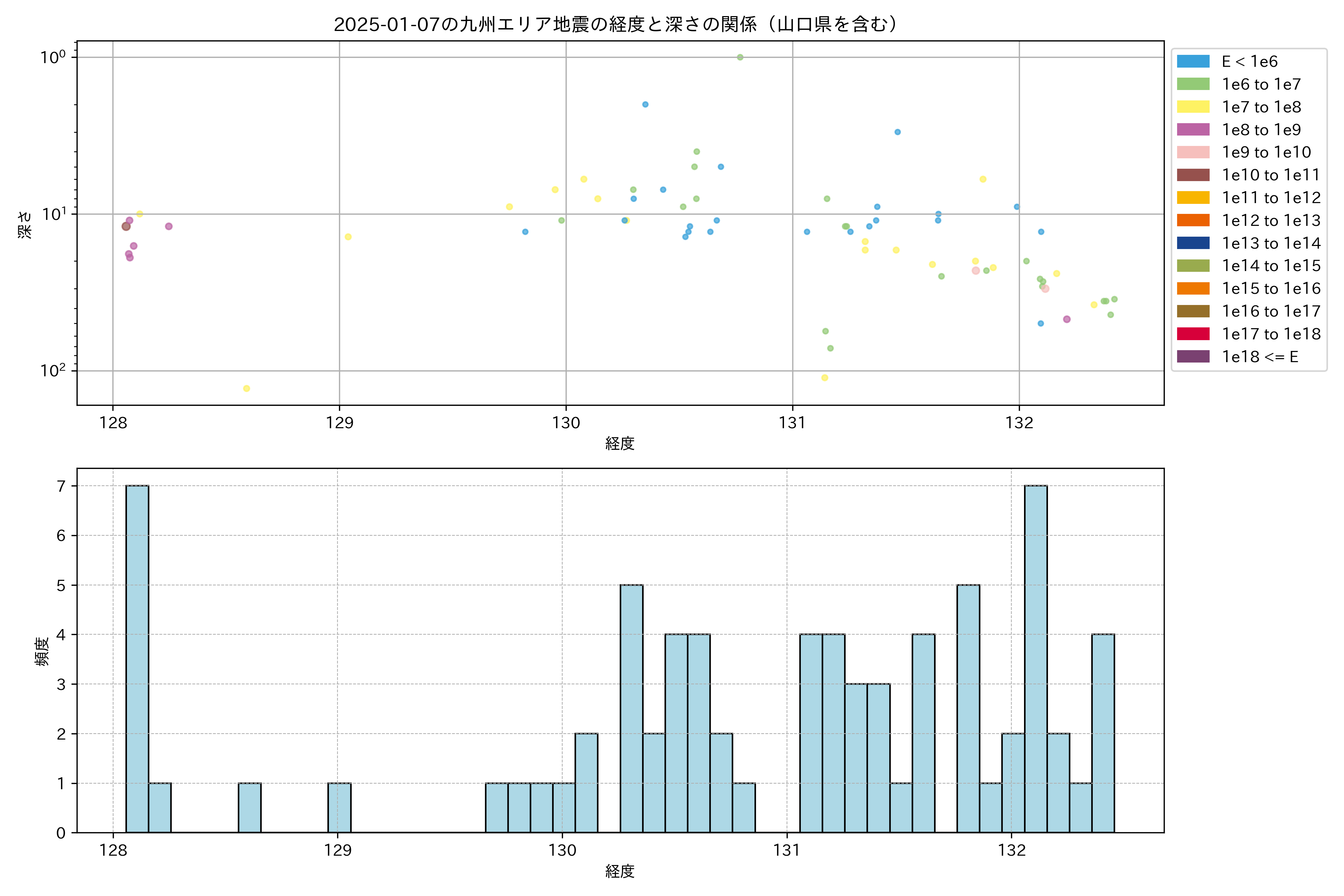Click the brown scatter point near longitude 128
The image size is (1344, 896).
[126, 226]
